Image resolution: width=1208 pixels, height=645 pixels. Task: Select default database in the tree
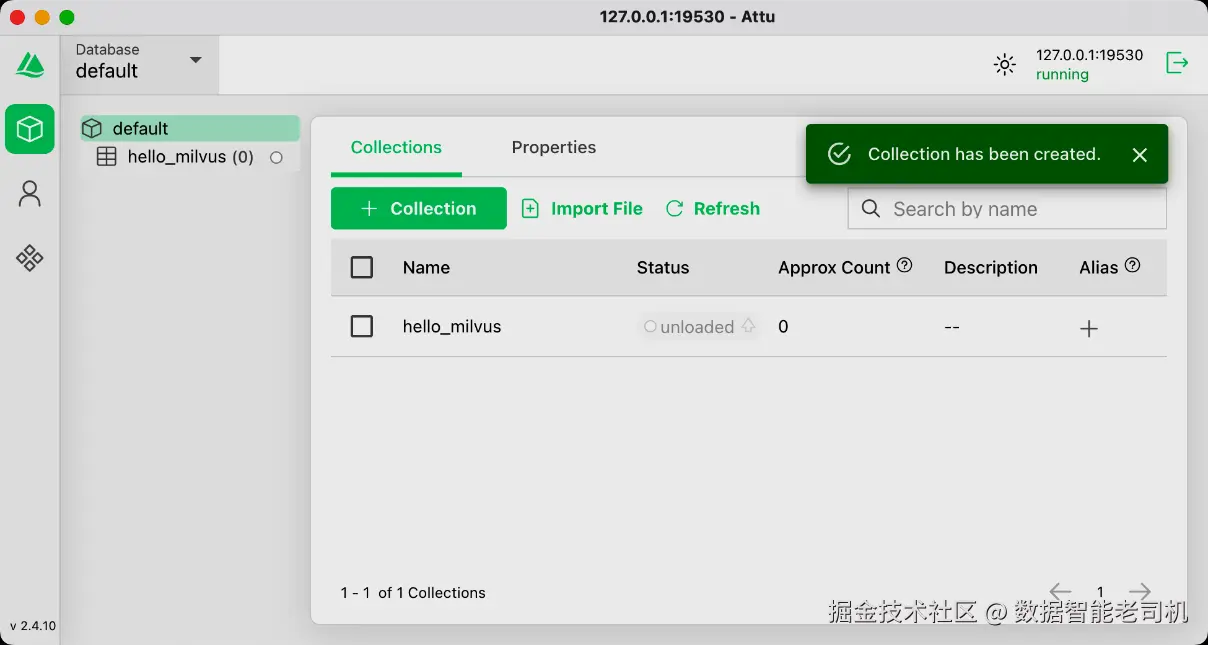[x=190, y=128]
